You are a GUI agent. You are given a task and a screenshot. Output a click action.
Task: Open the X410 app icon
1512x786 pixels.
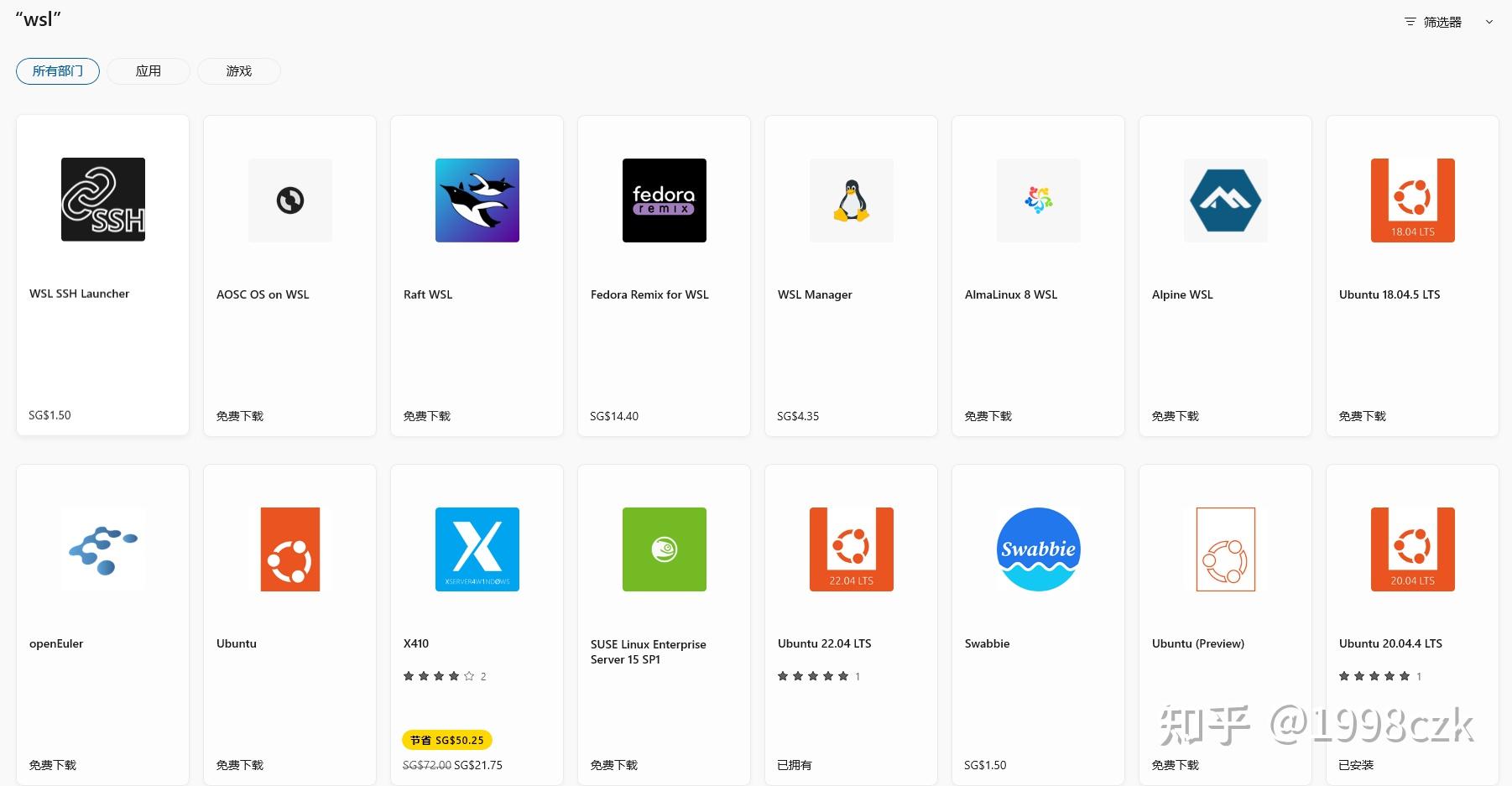tap(477, 549)
